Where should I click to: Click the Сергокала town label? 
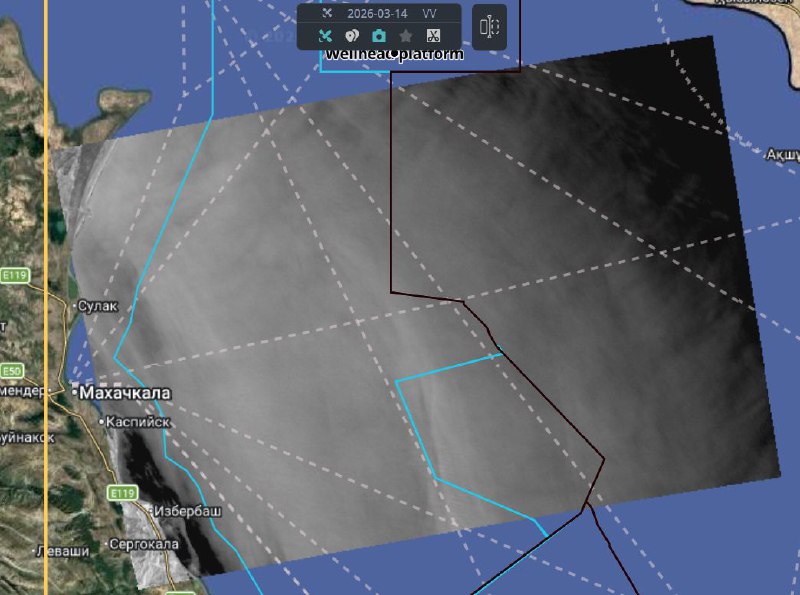pos(144,544)
